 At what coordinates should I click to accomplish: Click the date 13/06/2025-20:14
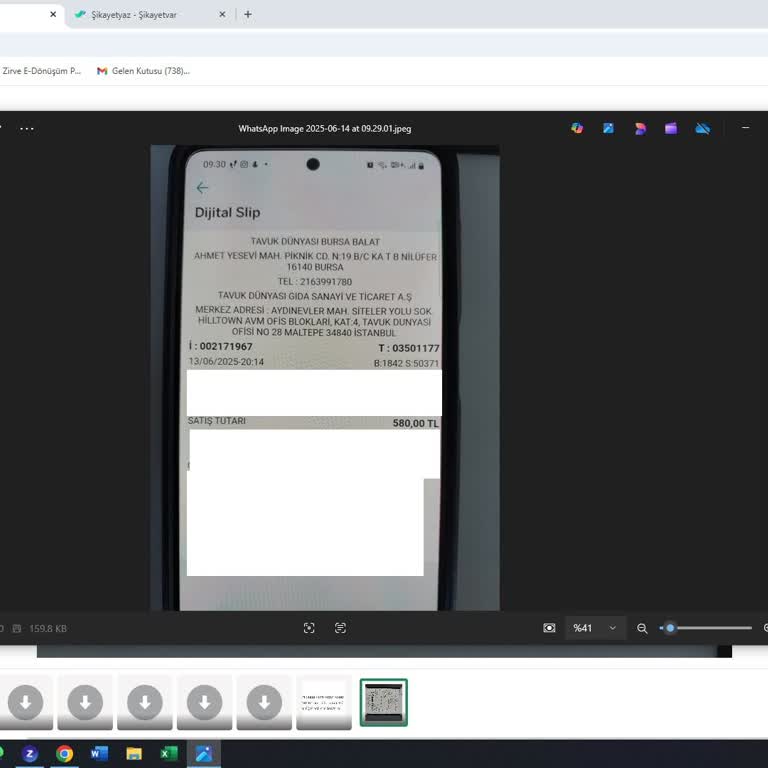(x=226, y=361)
